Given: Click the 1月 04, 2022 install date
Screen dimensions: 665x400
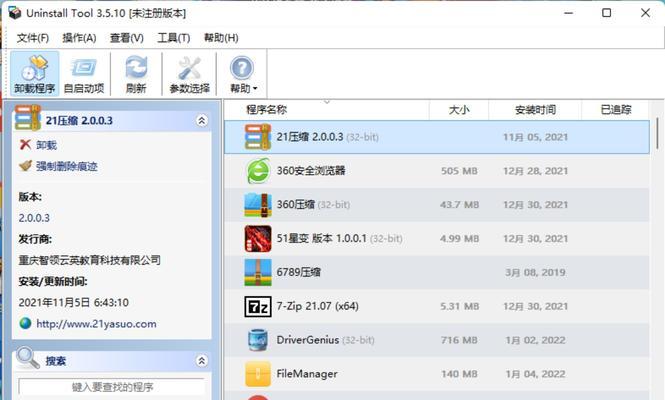Looking at the screenshot, I should (535, 374).
